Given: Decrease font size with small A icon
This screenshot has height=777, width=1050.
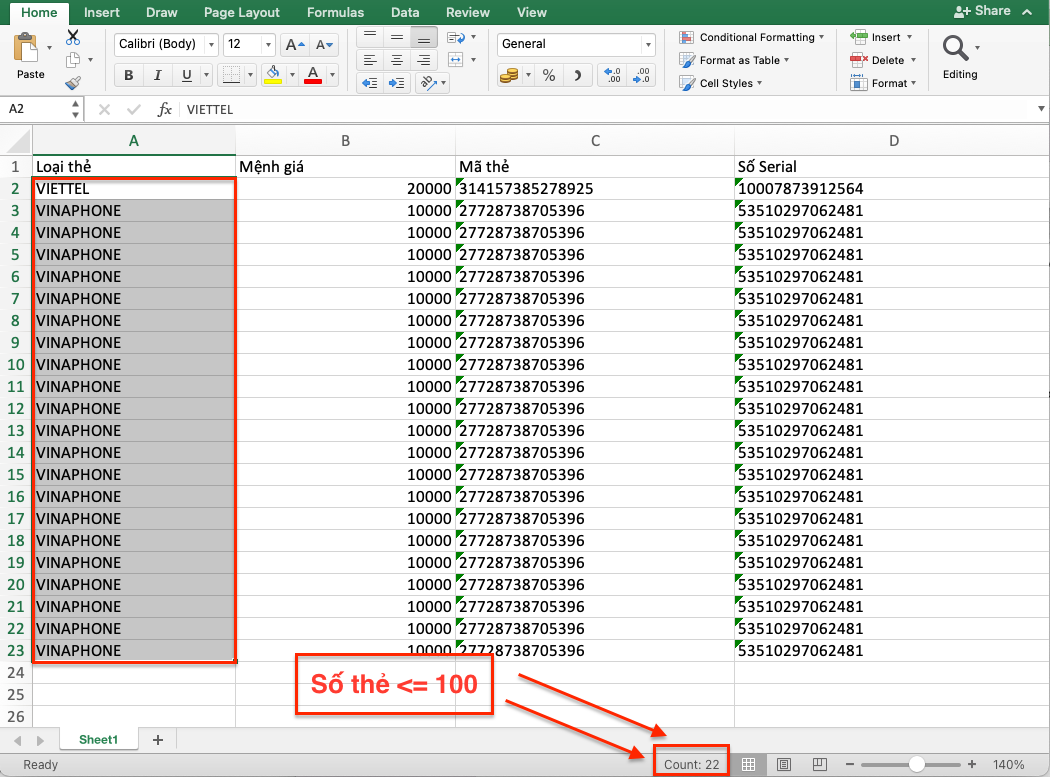Looking at the screenshot, I should coord(324,45).
